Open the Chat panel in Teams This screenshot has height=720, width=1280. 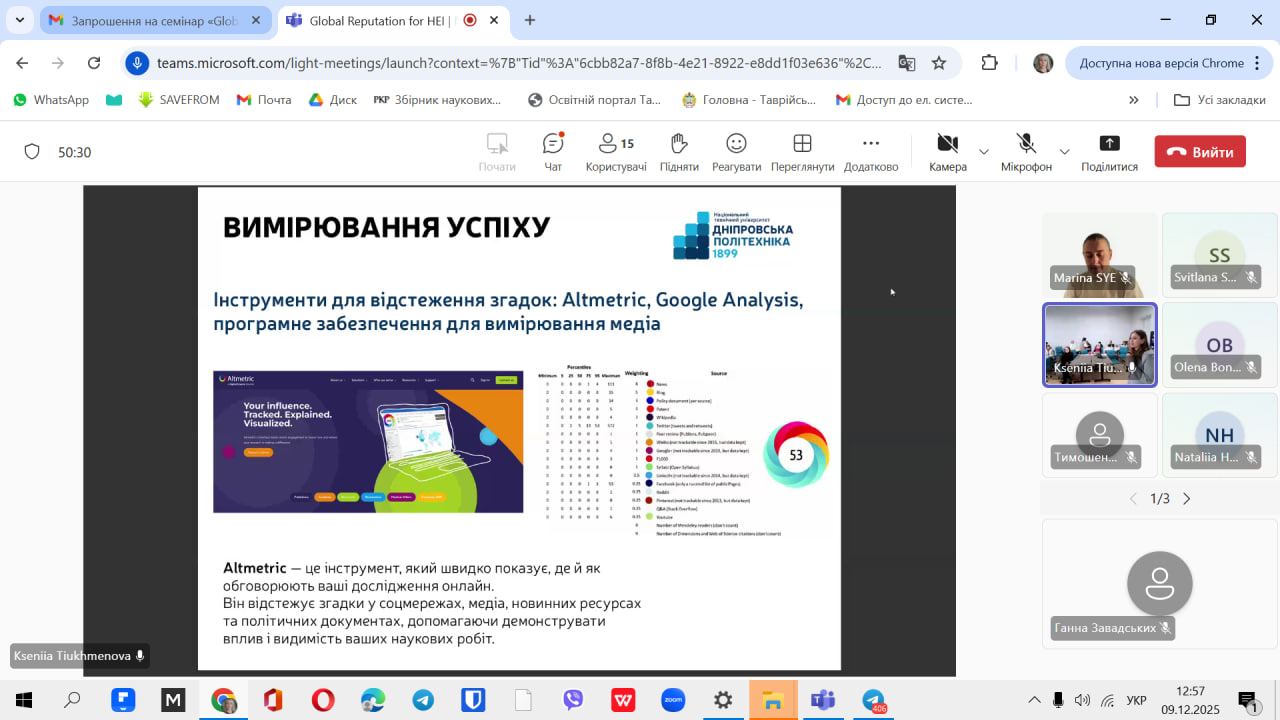tap(553, 152)
